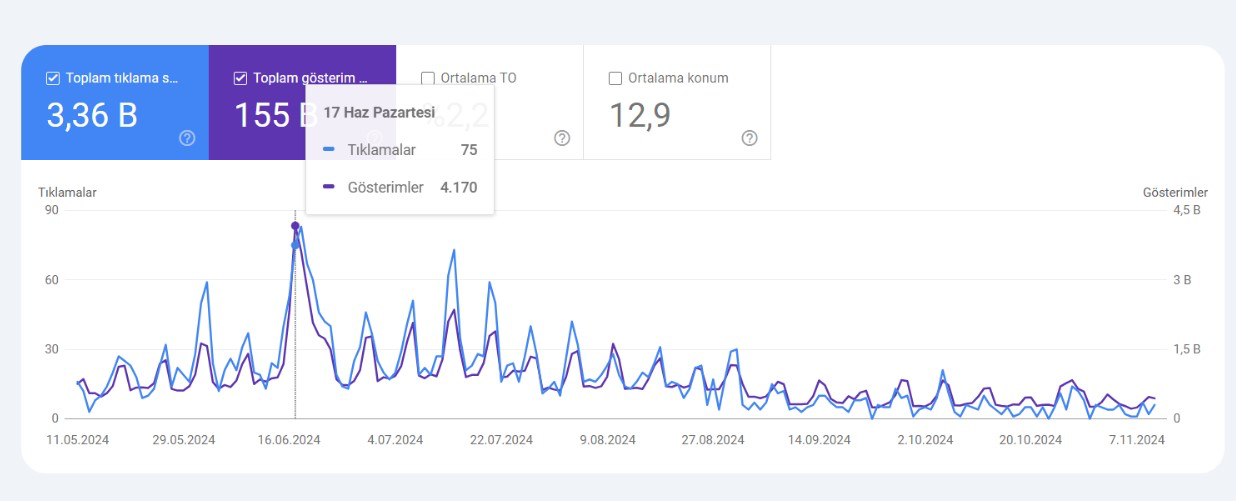Viewport: 1236px width, 501px height.
Task: Click date label 29.05.2024
Action: pos(185,439)
